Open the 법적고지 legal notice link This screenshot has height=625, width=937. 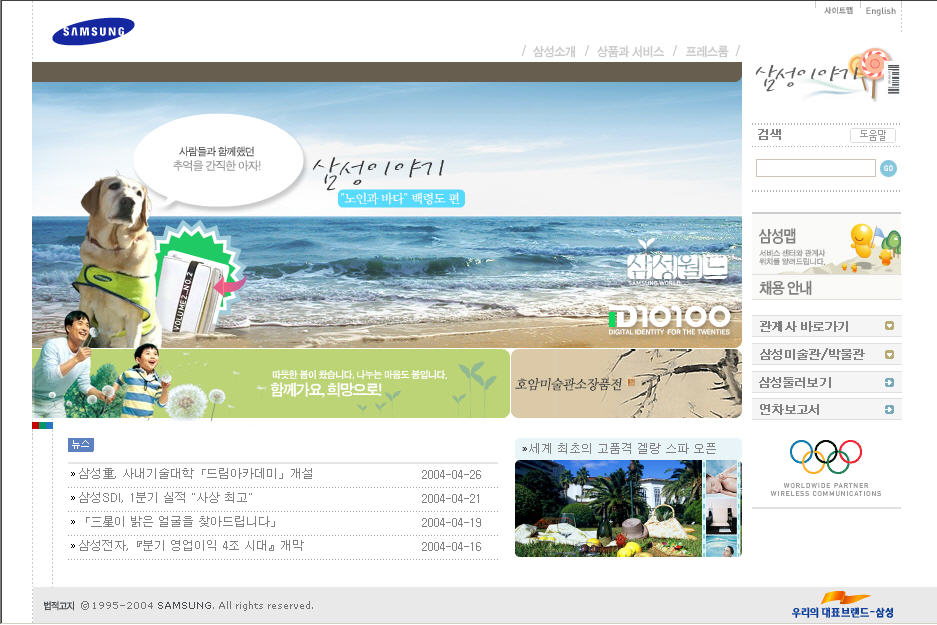click(x=59, y=605)
